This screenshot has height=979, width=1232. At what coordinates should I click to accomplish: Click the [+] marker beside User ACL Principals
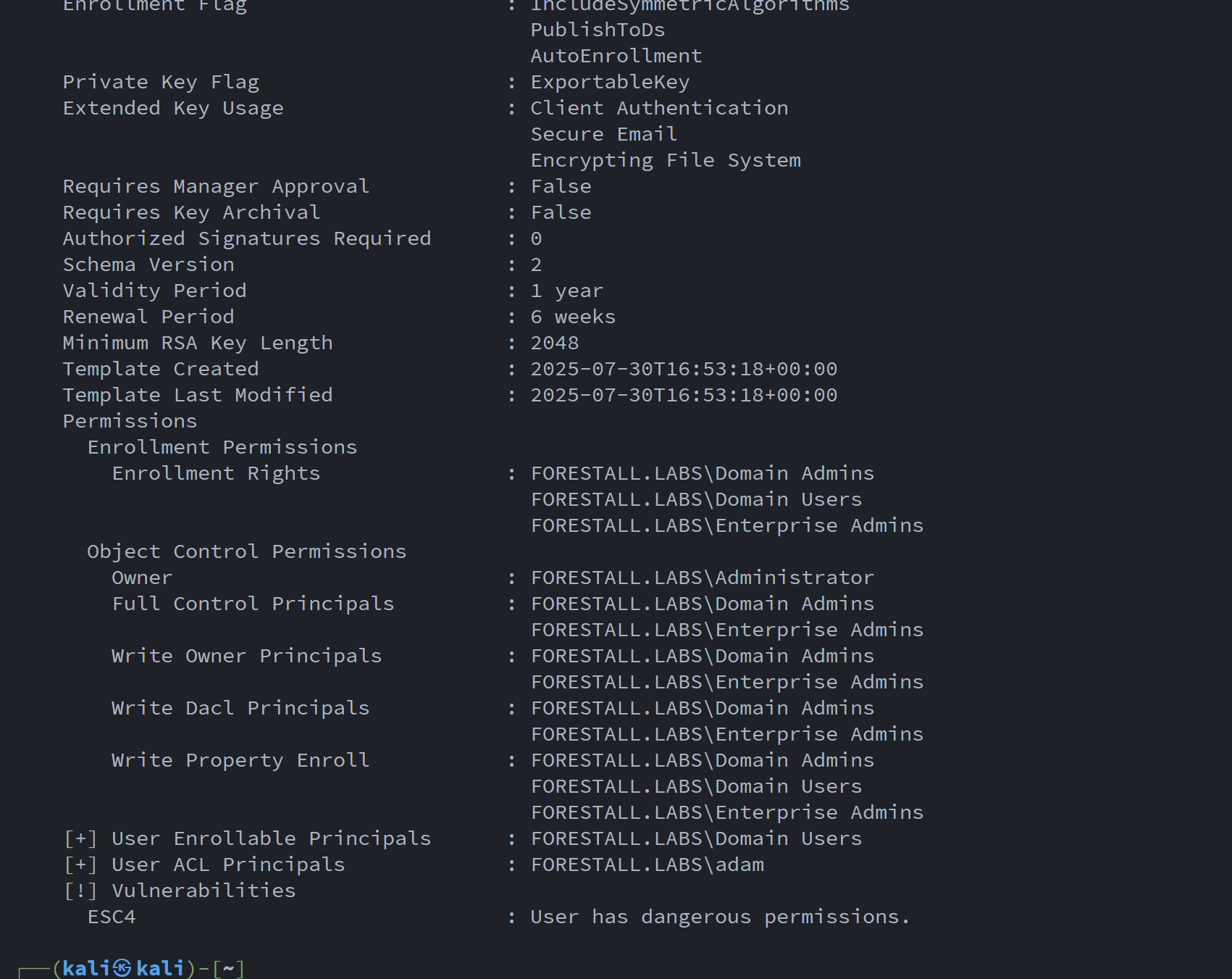click(x=80, y=865)
